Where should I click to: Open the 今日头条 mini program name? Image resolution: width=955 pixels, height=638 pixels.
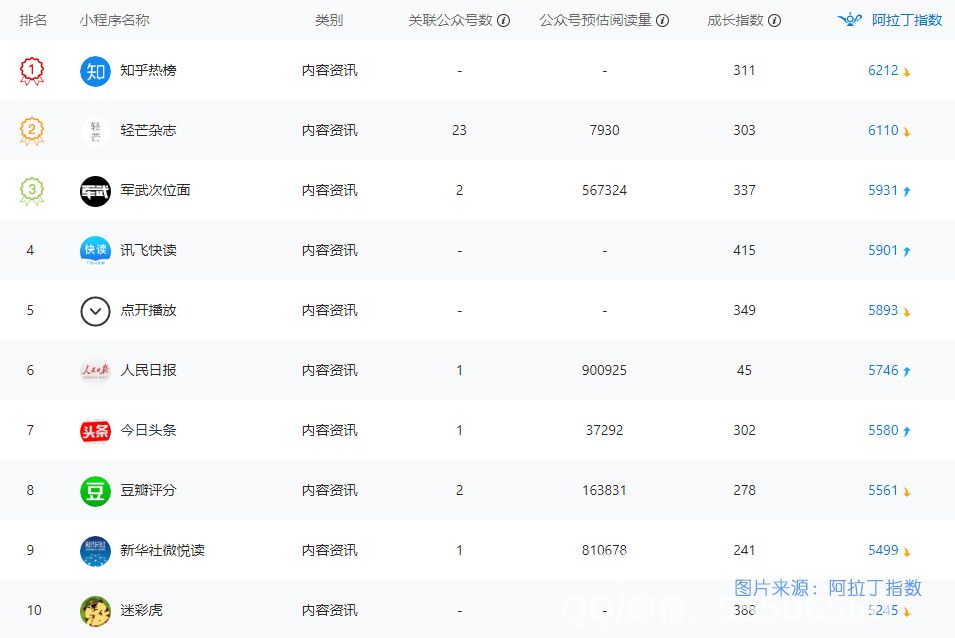(149, 430)
